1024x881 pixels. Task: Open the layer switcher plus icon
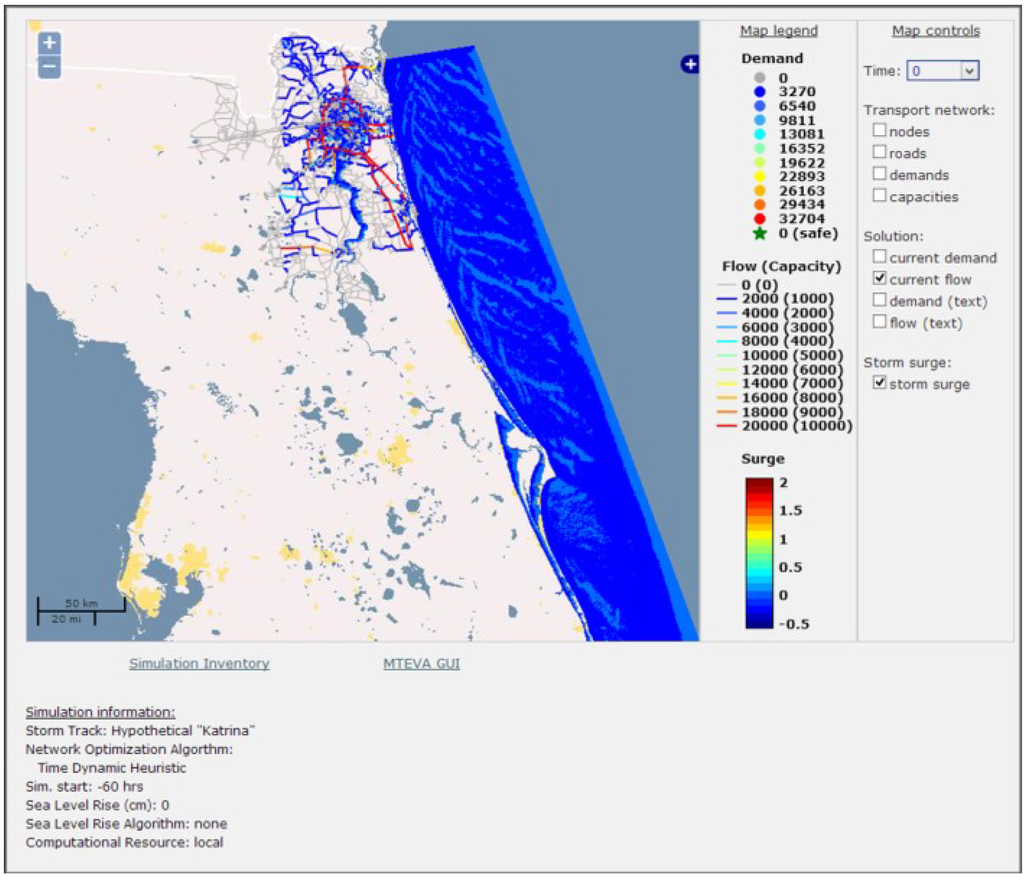click(x=689, y=64)
